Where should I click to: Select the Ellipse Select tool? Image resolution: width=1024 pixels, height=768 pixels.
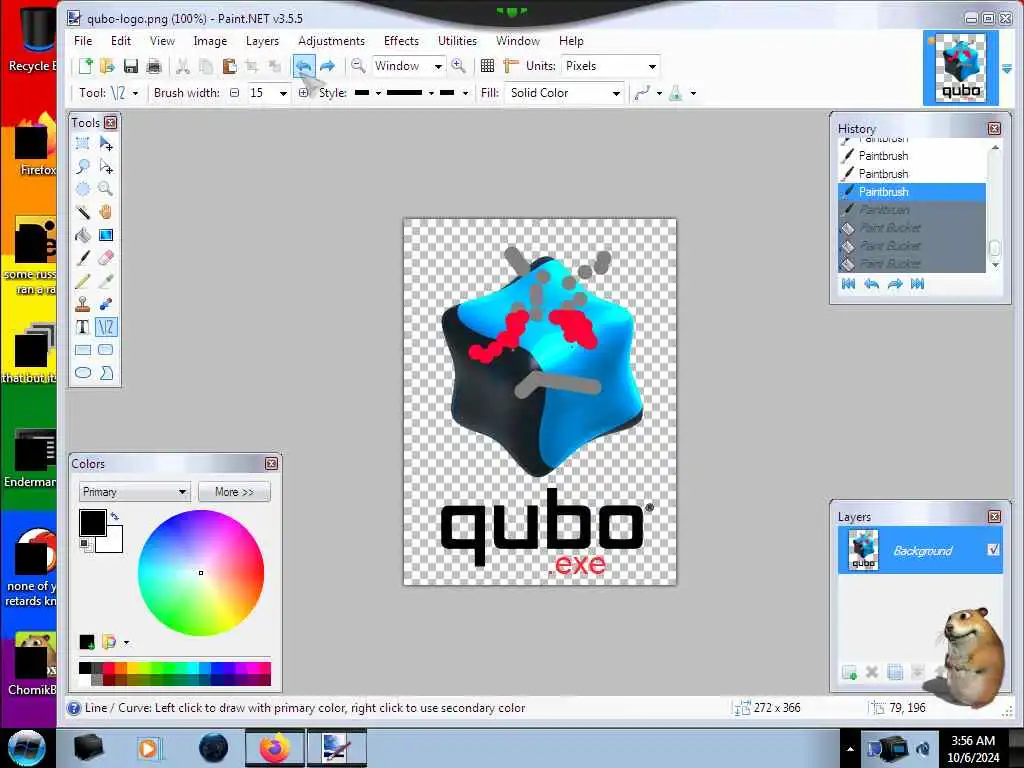(x=82, y=189)
